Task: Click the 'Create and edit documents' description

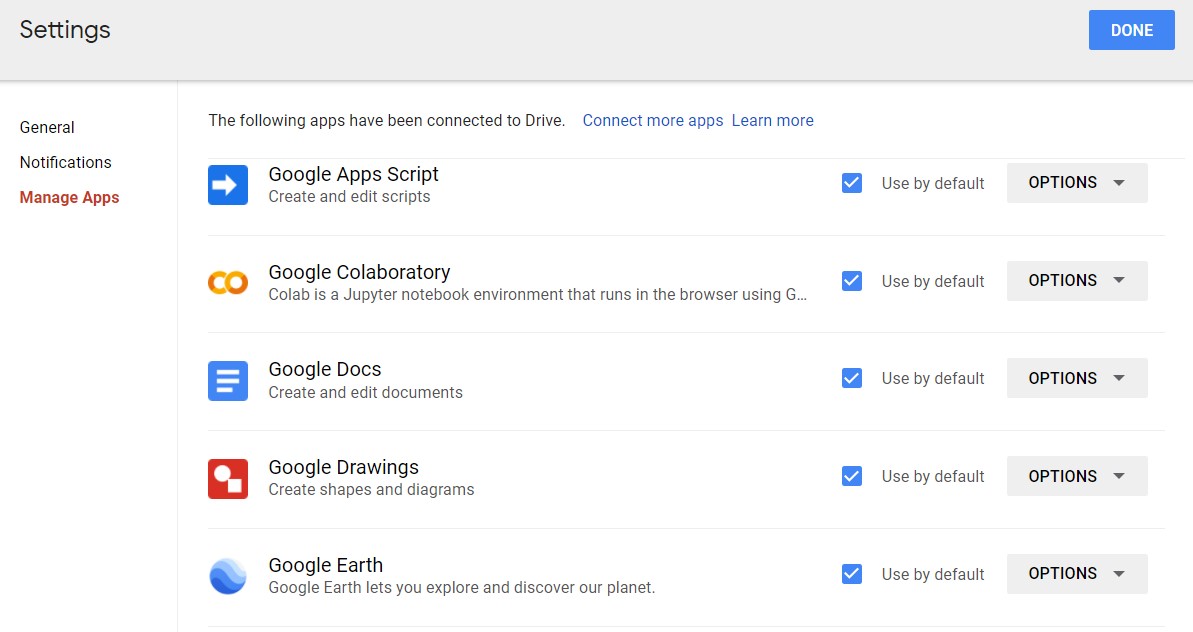Action: 365,392
